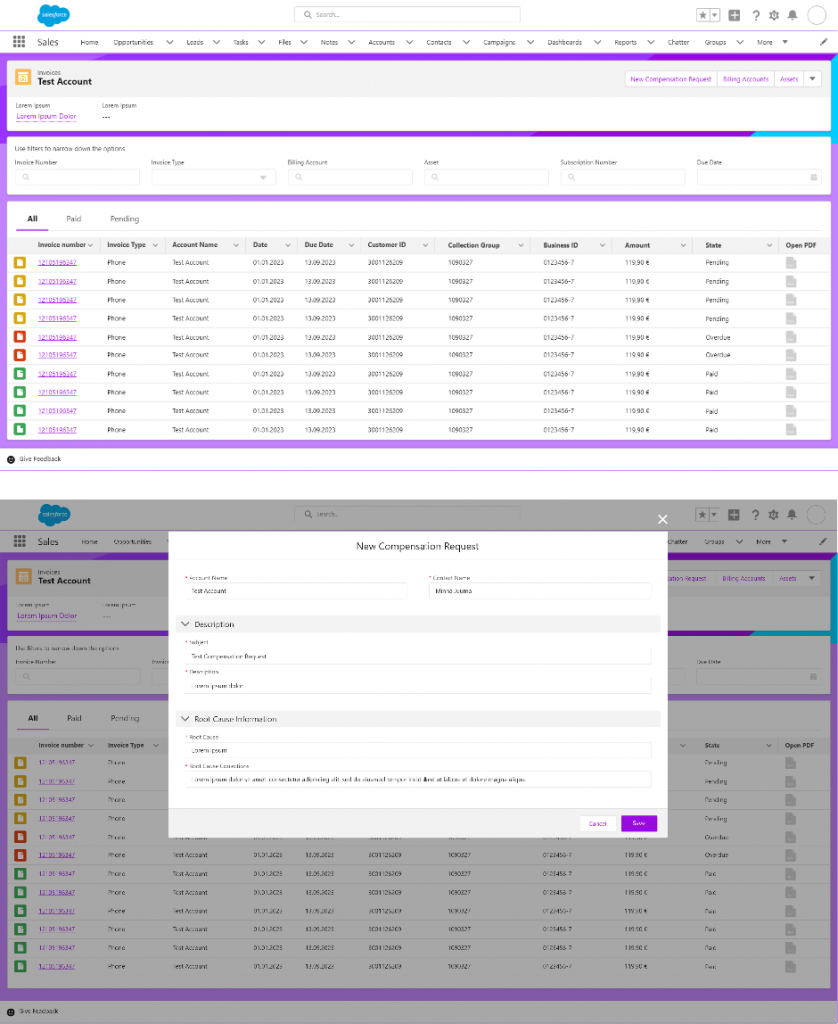
Task: Show notifications via the bell on the undimmed header
Action: coord(792,15)
